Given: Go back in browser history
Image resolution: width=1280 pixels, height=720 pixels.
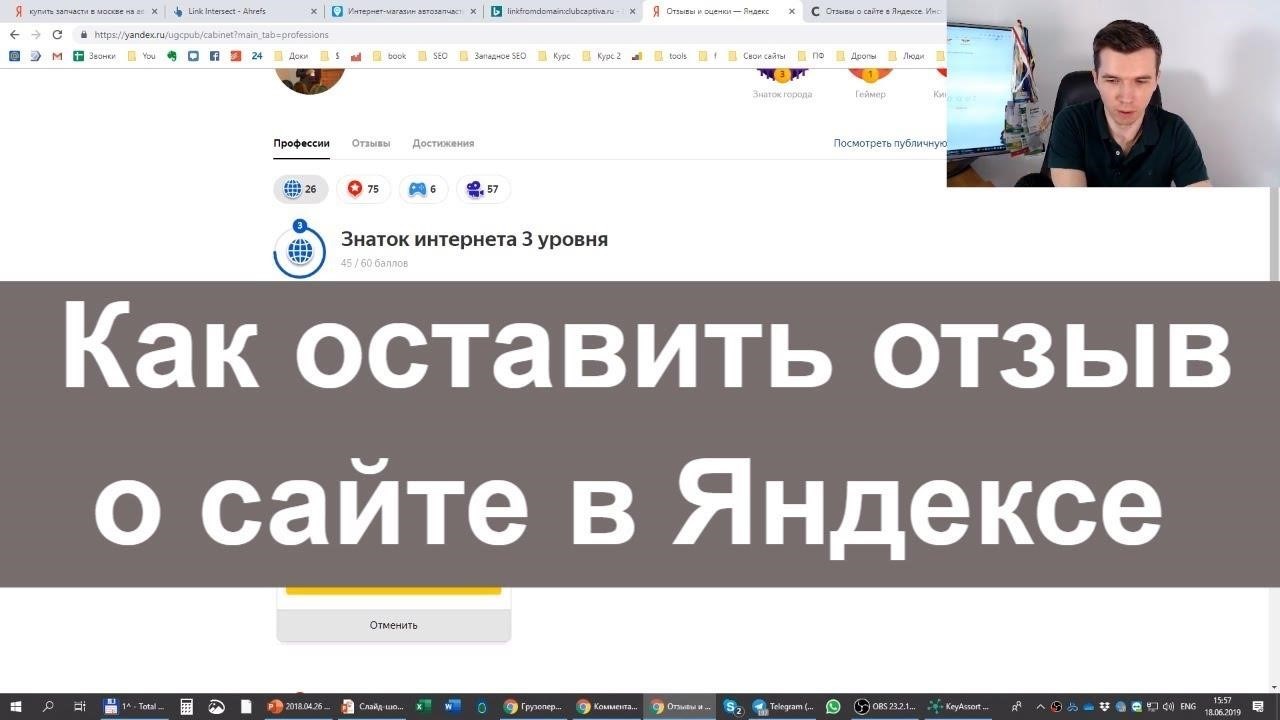Looking at the screenshot, I should (x=15, y=34).
